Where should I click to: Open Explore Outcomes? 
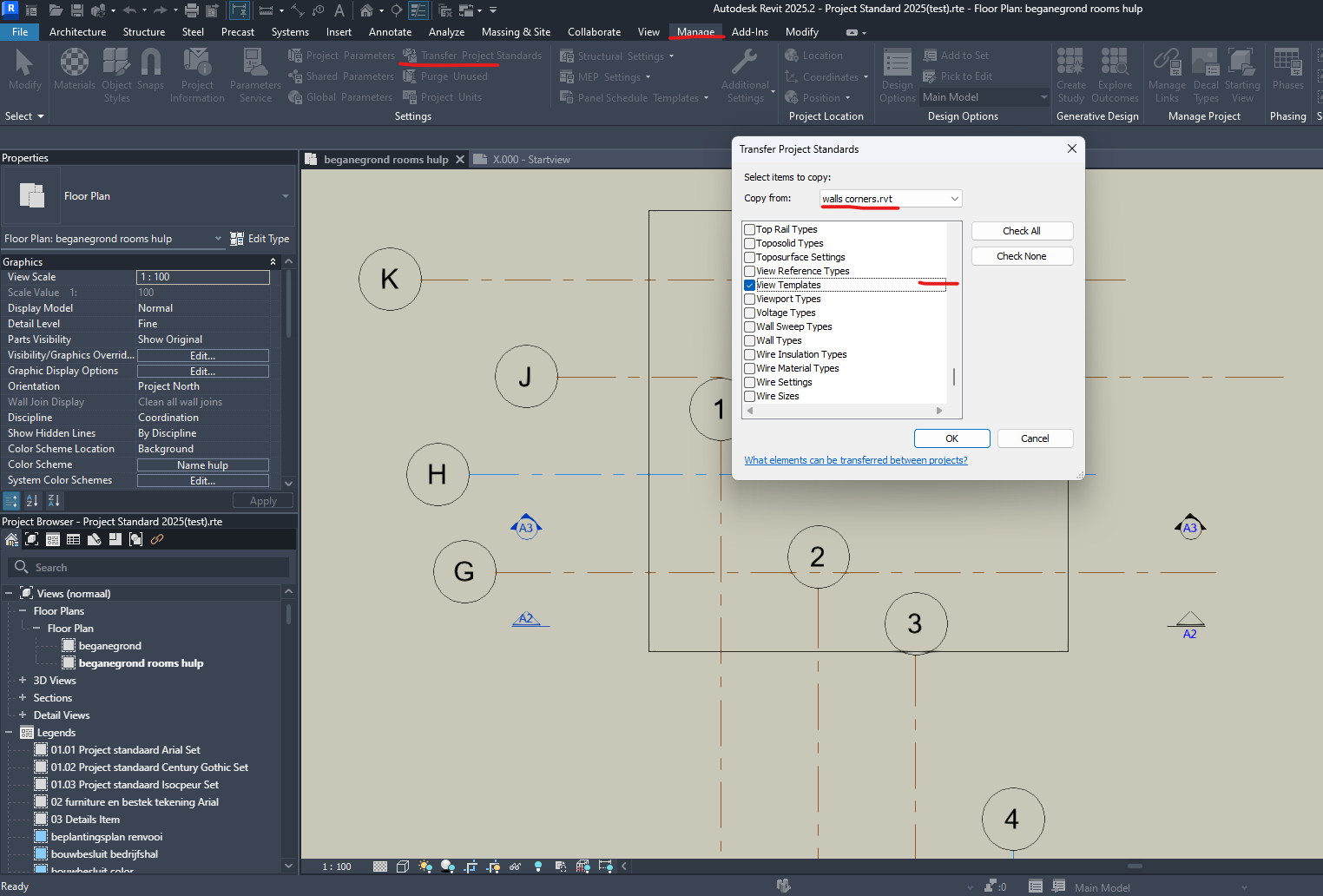click(1115, 75)
